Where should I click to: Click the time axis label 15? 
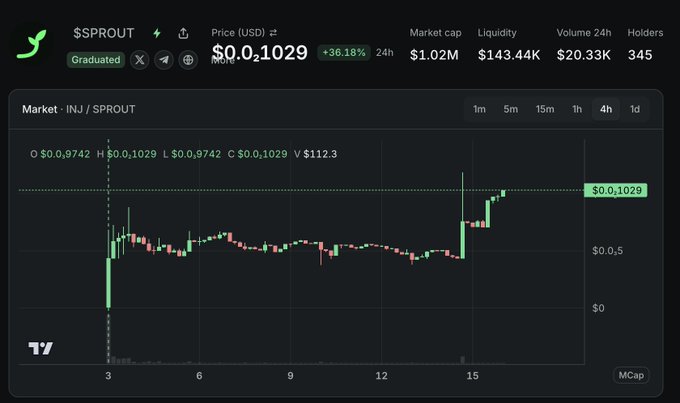tap(472, 376)
